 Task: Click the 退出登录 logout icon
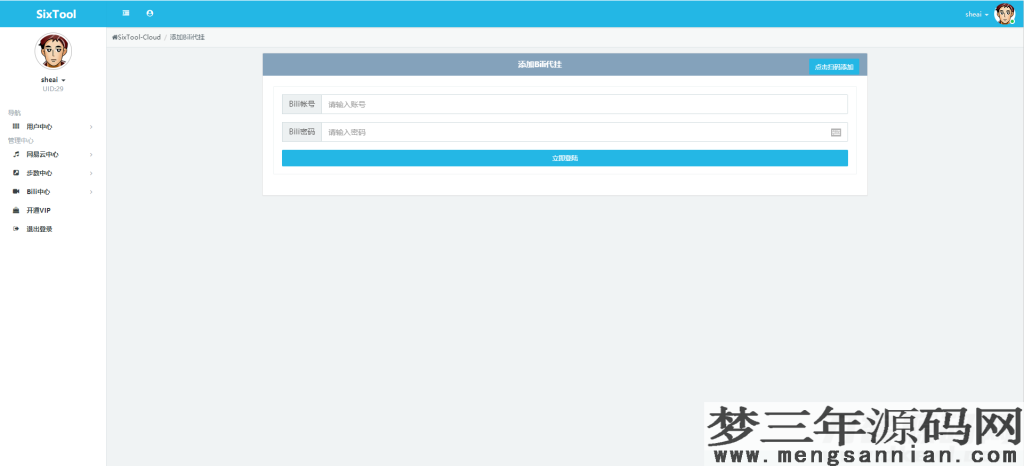tap(16, 229)
